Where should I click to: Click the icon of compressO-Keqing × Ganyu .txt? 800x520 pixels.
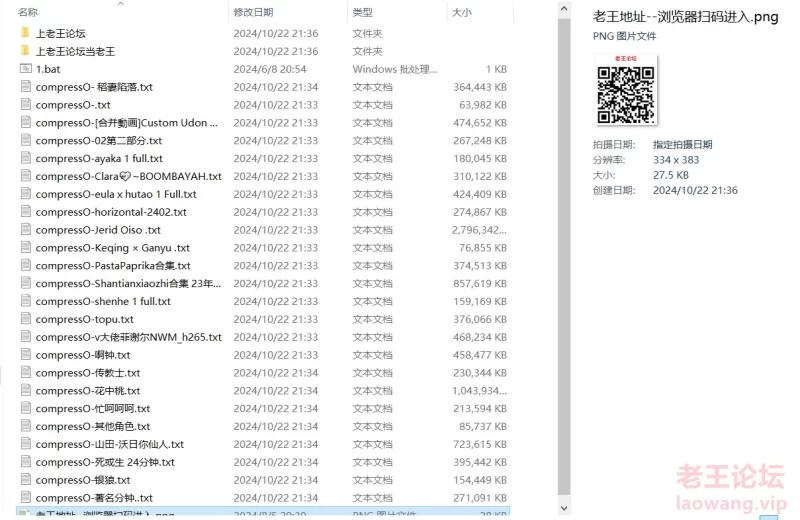(x=26, y=247)
